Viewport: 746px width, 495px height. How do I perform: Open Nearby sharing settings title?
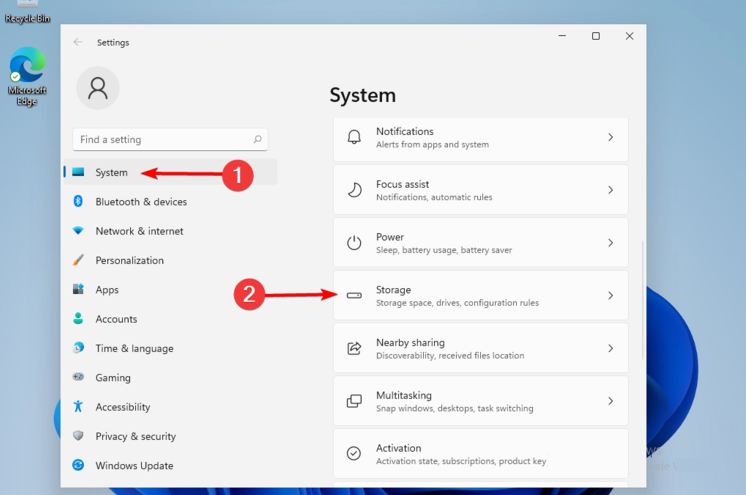point(410,343)
